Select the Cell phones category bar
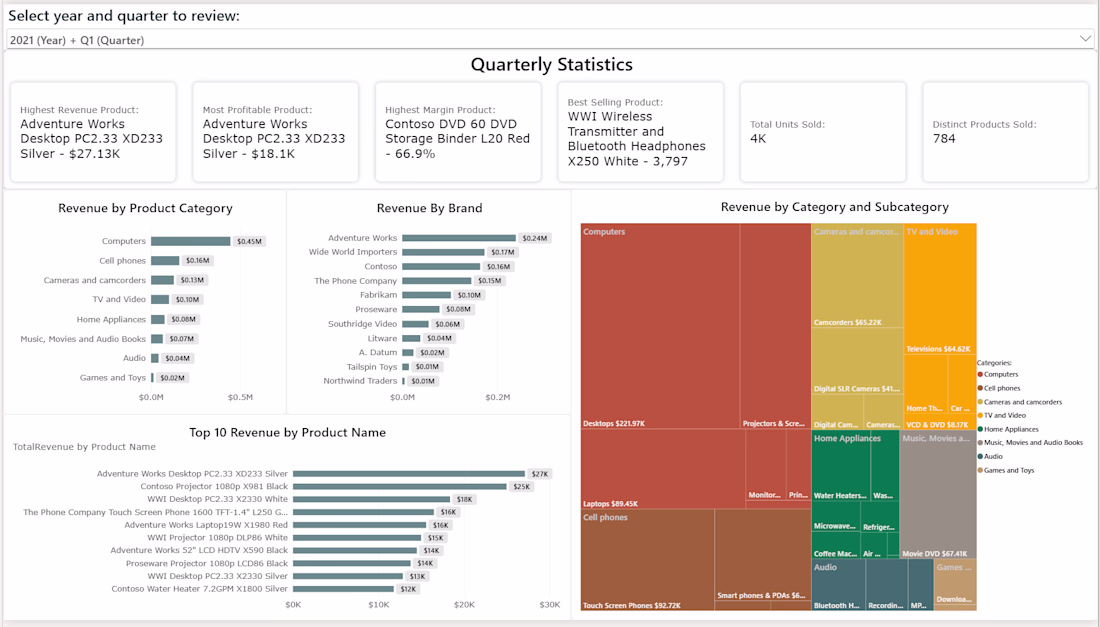The height and width of the screenshot is (627, 1100). pyautogui.click(x=165, y=261)
